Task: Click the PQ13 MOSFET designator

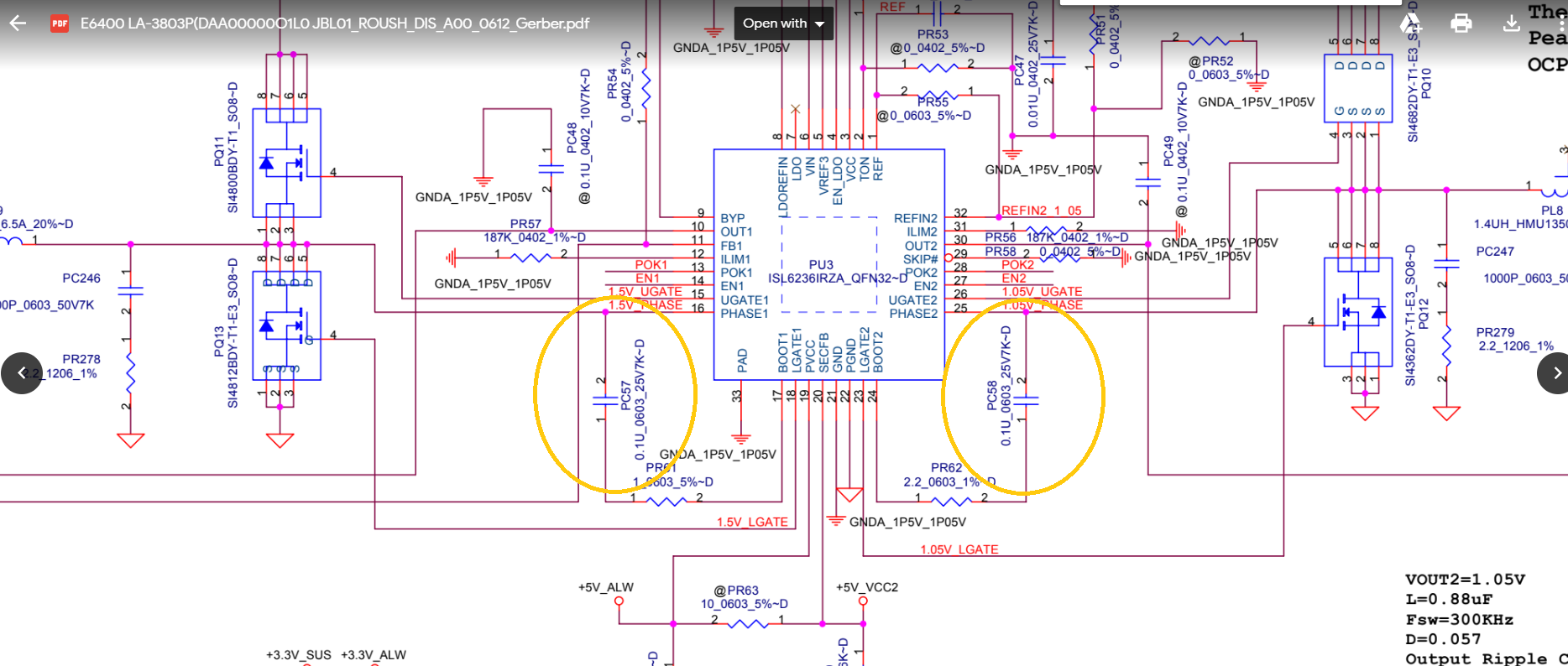Action: tap(219, 343)
